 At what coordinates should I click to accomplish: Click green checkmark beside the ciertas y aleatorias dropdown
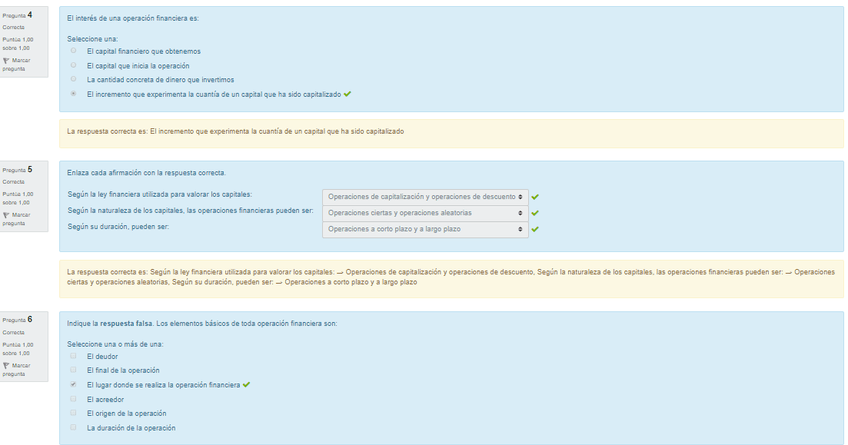click(x=535, y=213)
